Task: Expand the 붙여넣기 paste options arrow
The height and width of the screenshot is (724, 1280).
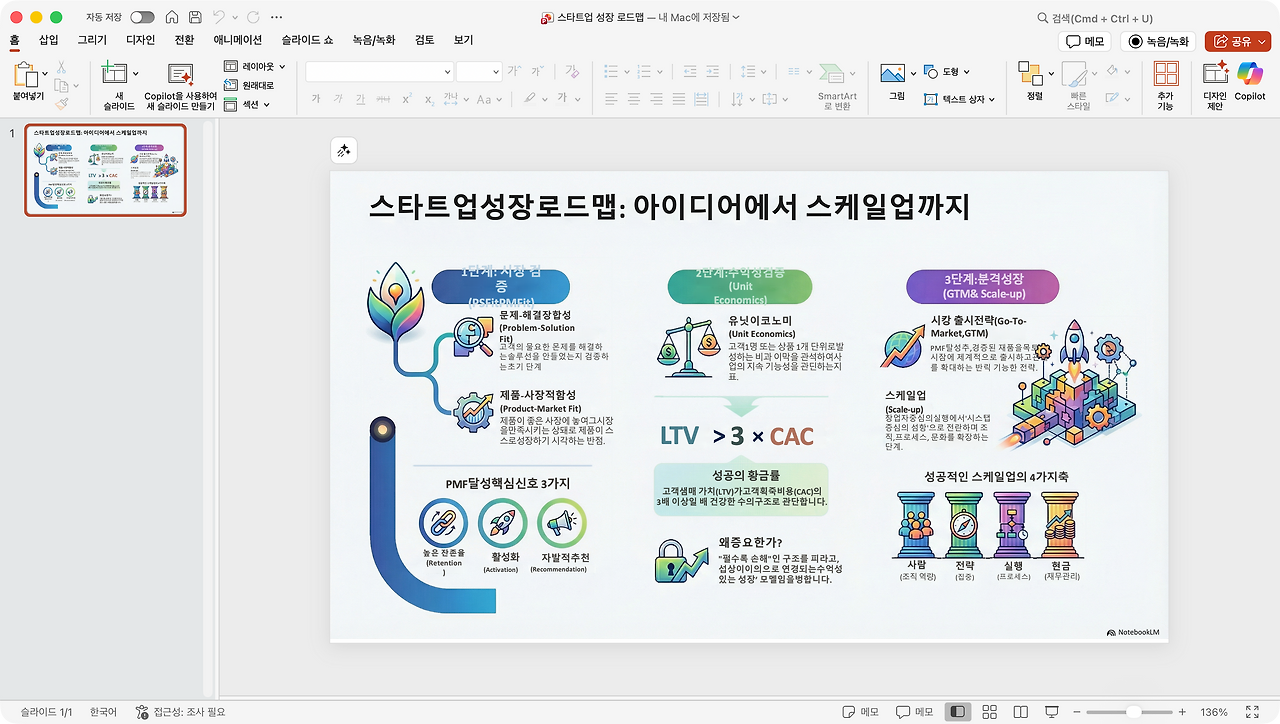Action: coord(45,74)
